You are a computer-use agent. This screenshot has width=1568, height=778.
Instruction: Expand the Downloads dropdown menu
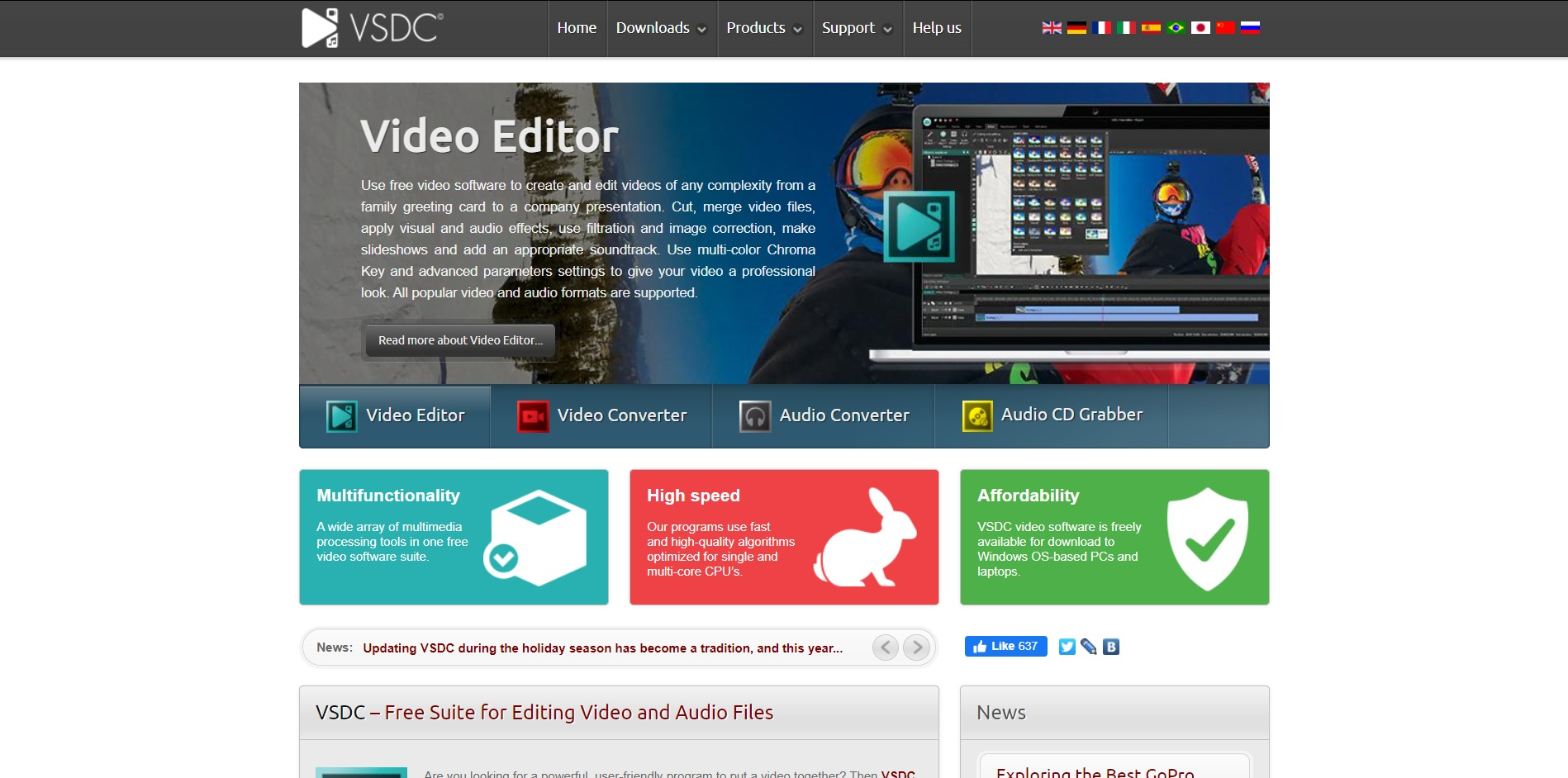[661, 28]
